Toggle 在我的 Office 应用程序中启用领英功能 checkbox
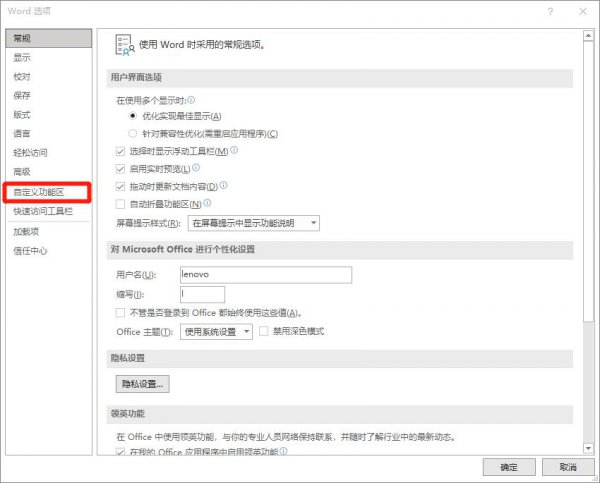The image size is (600, 483). click(120, 452)
